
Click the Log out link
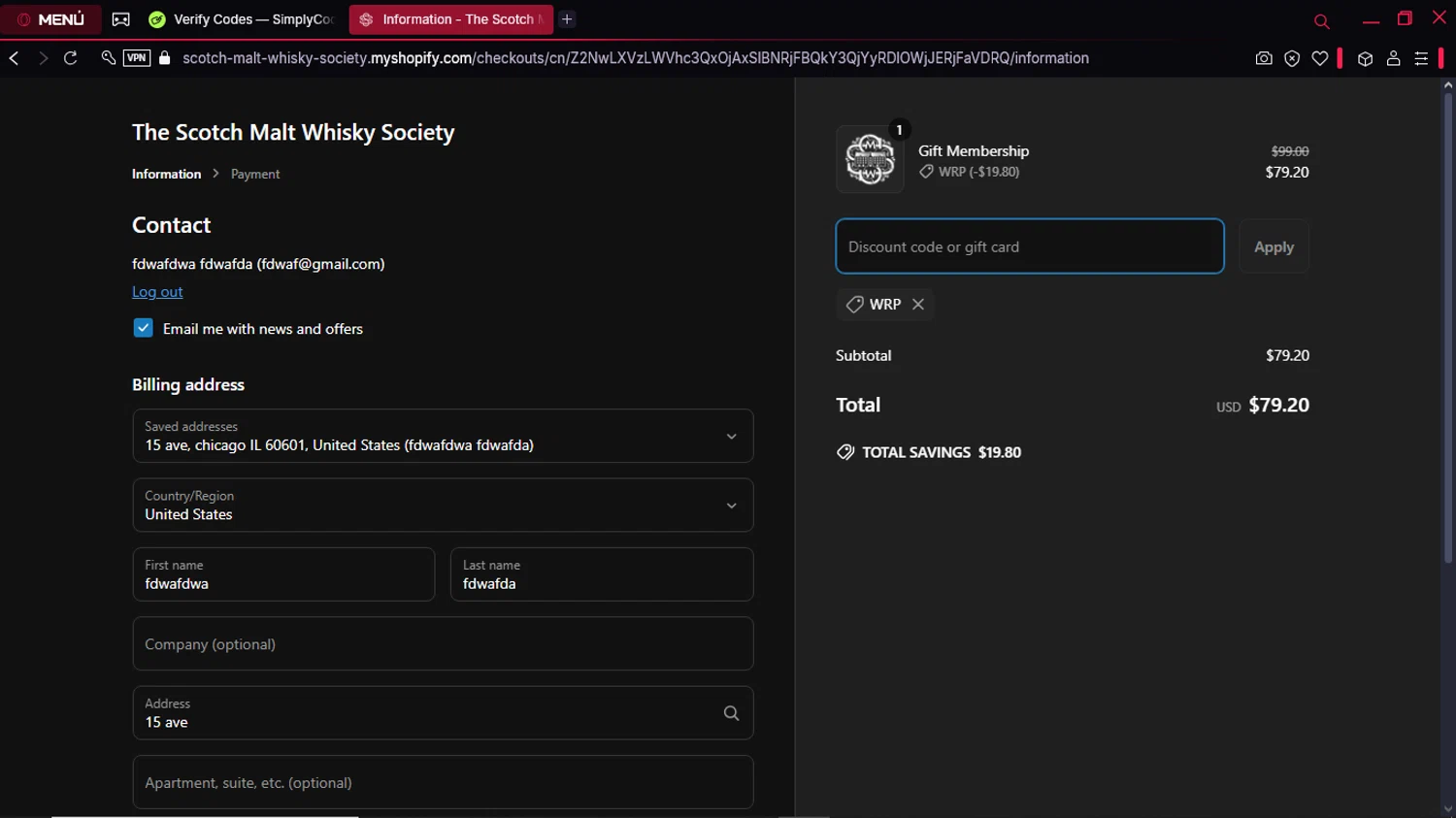[157, 291]
